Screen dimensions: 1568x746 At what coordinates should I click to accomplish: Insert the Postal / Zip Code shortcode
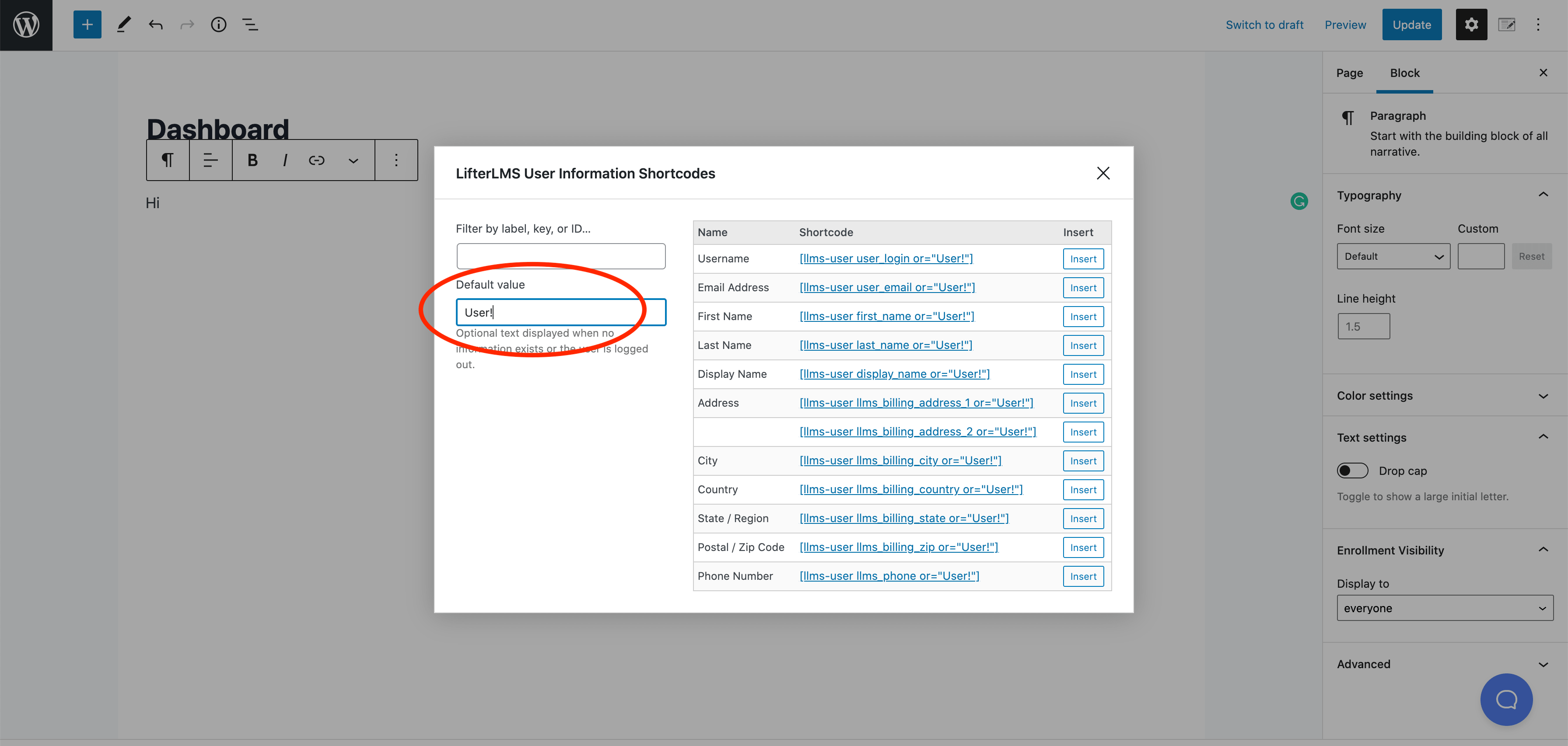[1083, 547]
